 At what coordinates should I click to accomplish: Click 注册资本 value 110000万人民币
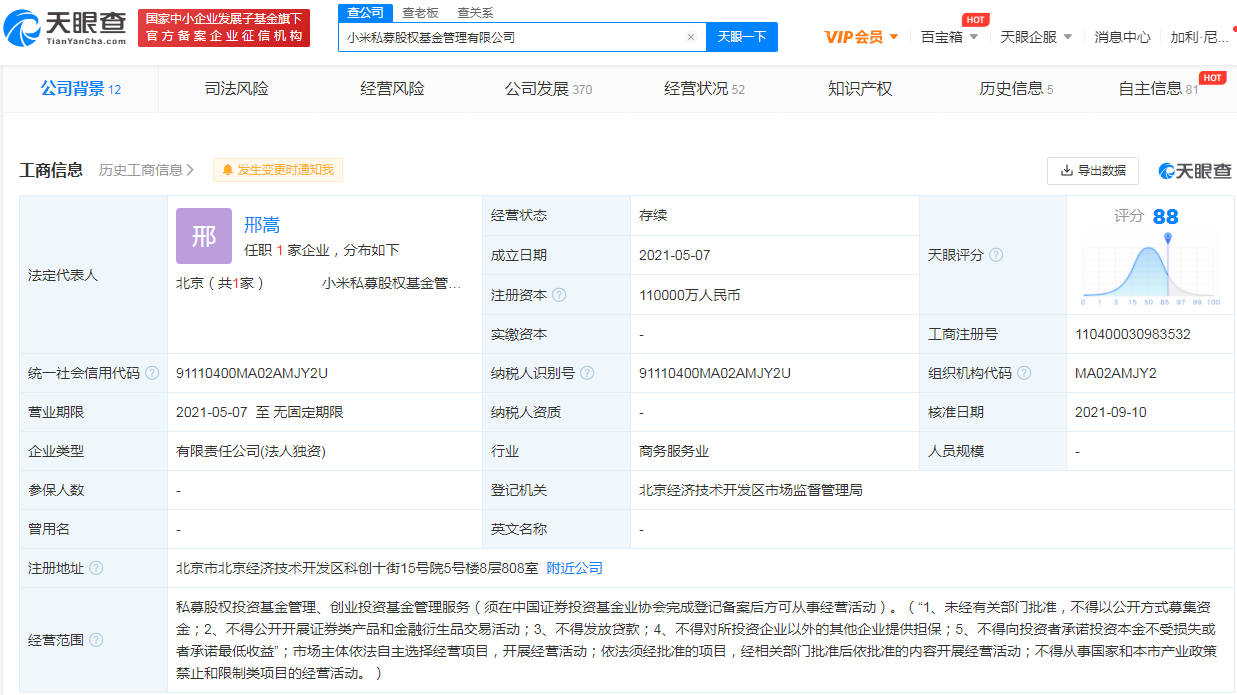[x=690, y=295]
